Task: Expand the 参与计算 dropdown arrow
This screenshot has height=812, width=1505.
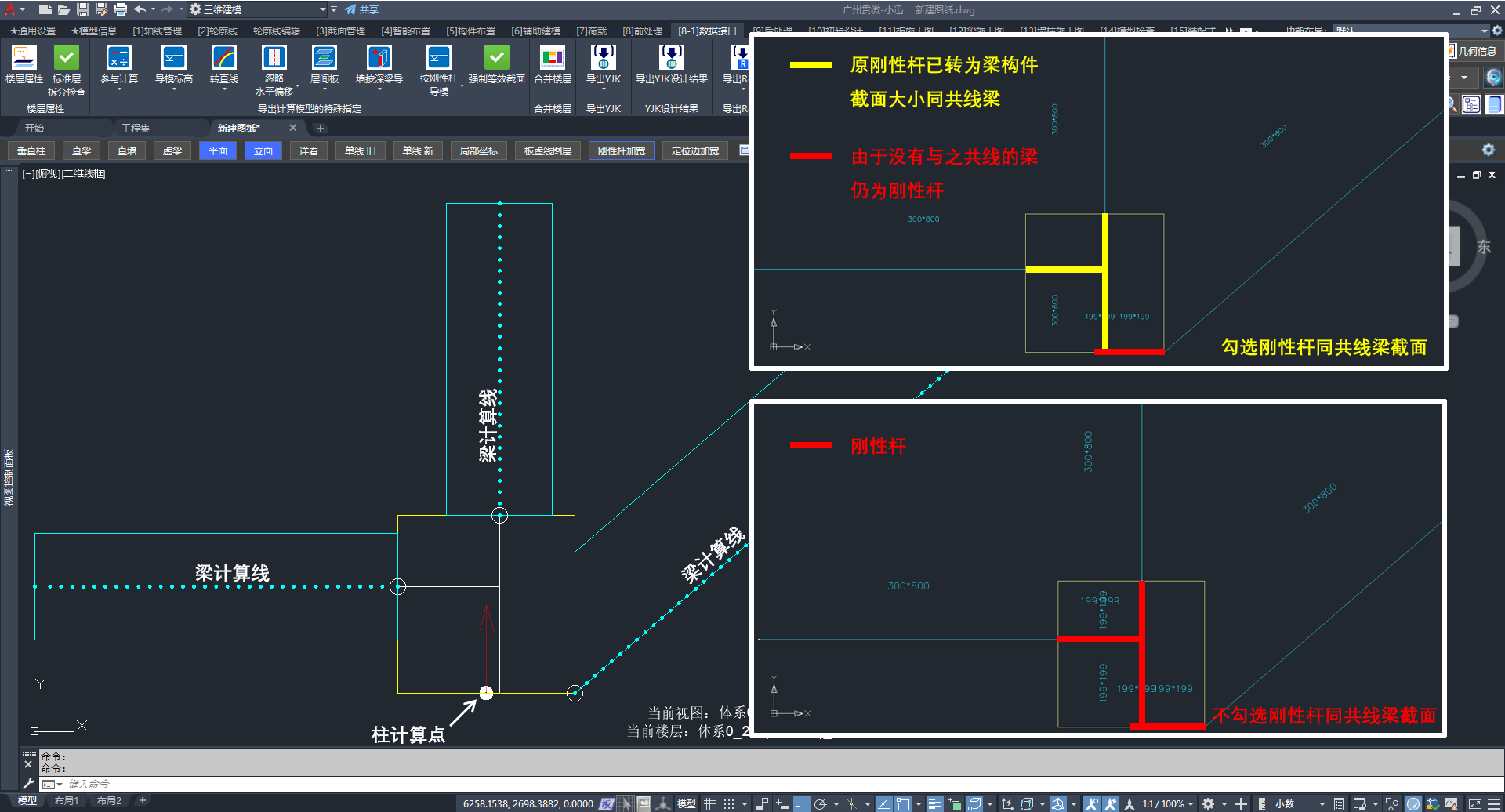Action: click(119, 89)
